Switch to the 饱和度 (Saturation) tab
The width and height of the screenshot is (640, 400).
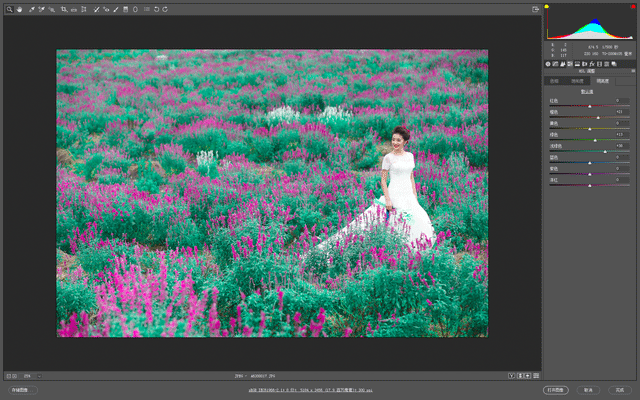(x=577, y=80)
